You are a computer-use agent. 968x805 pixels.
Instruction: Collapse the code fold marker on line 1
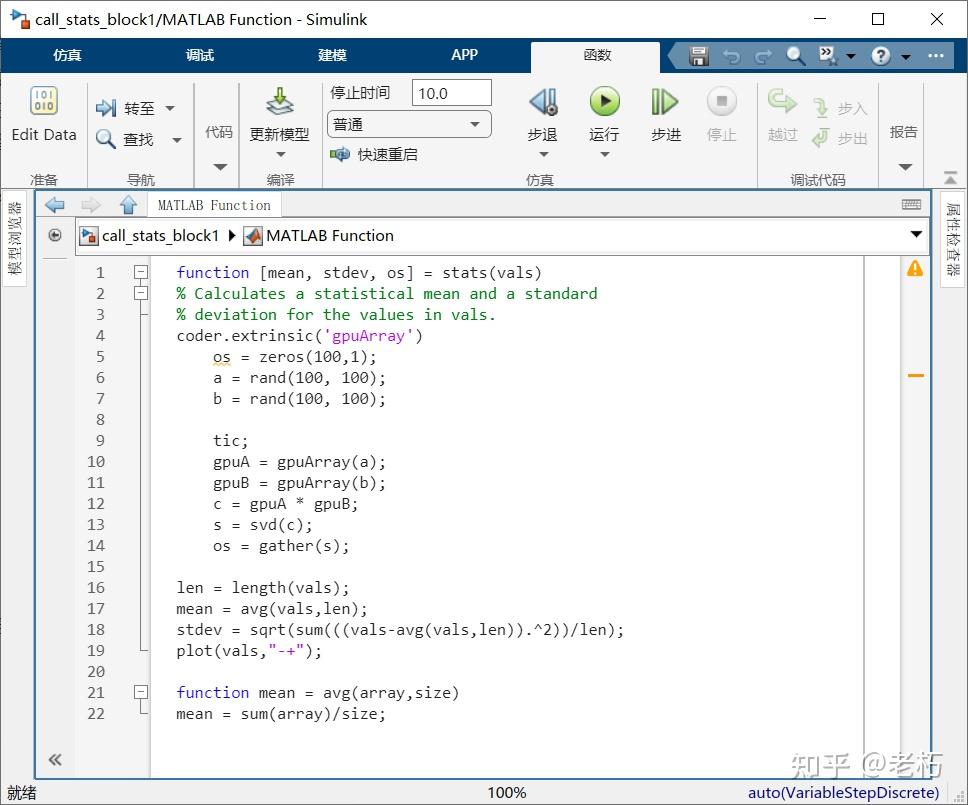click(x=141, y=272)
